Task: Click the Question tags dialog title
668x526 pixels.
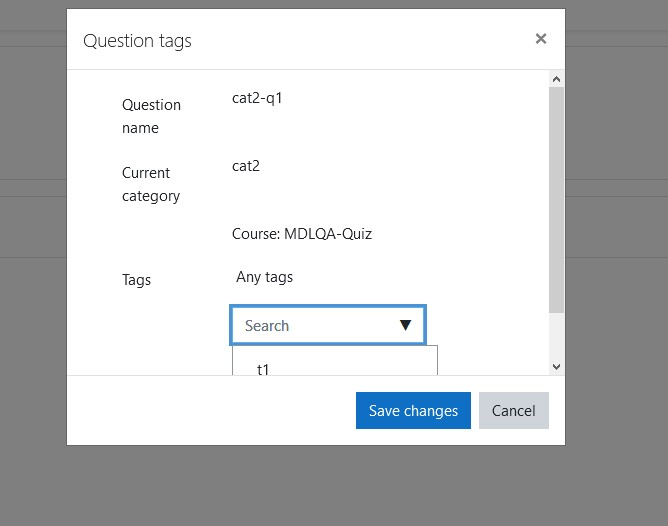Action: click(137, 41)
